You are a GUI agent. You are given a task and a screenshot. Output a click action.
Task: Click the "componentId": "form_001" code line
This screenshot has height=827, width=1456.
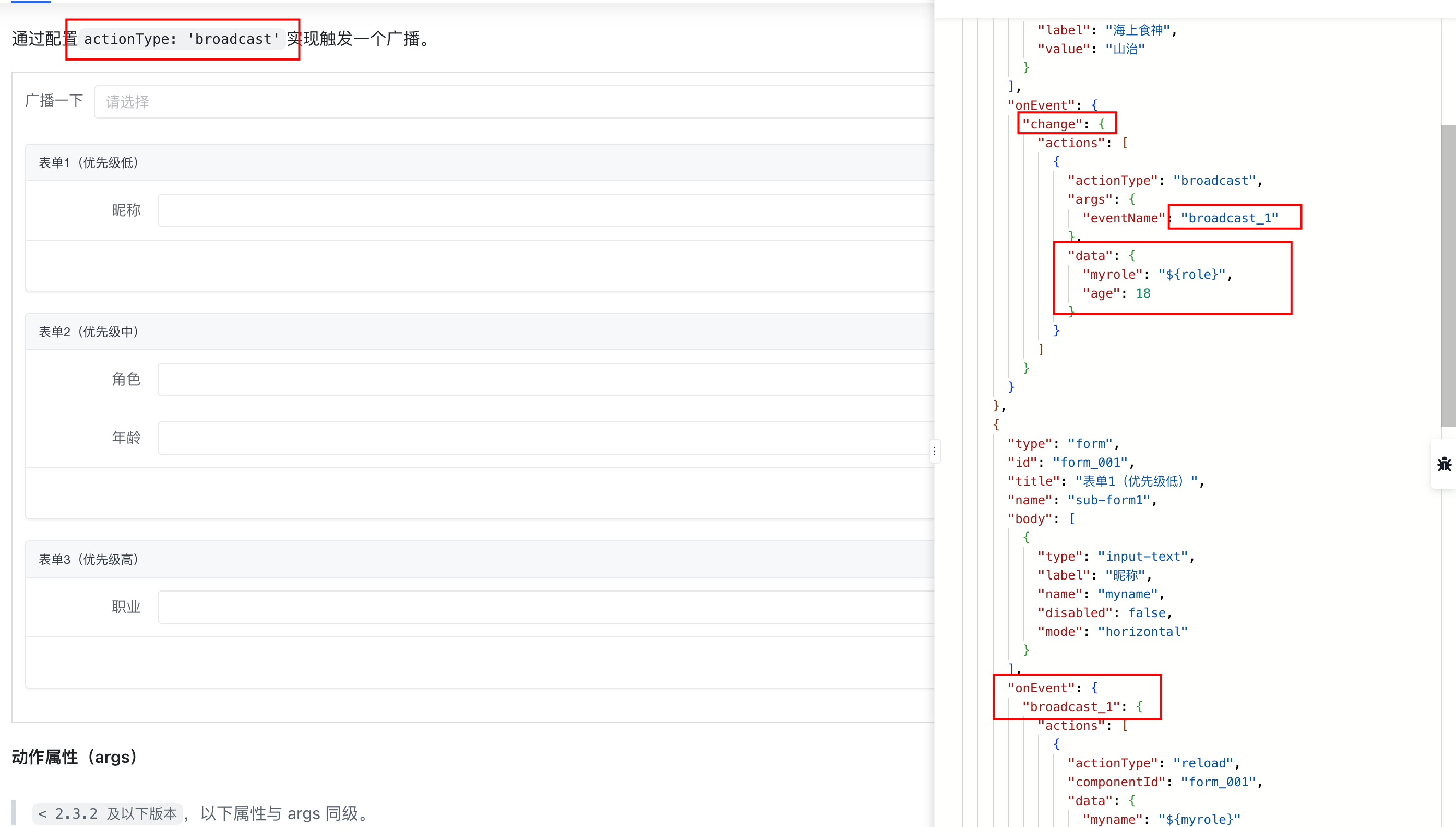coord(1165,782)
